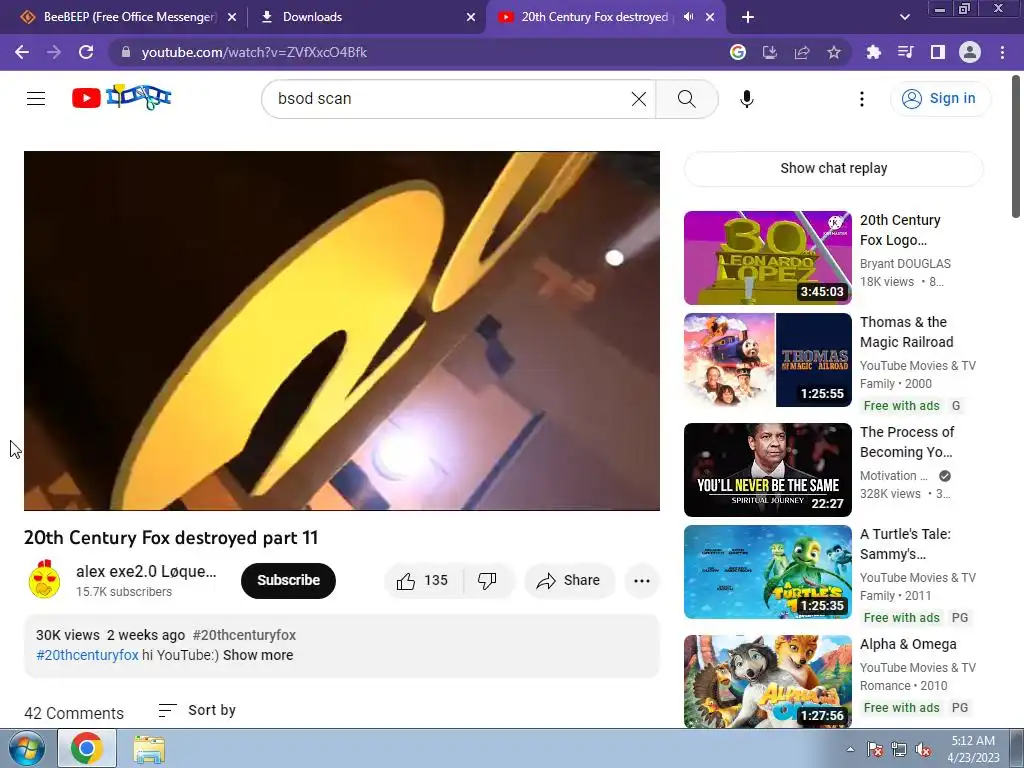
Task: Open the YouTube guide hamburger menu
Action: tap(36, 99)
